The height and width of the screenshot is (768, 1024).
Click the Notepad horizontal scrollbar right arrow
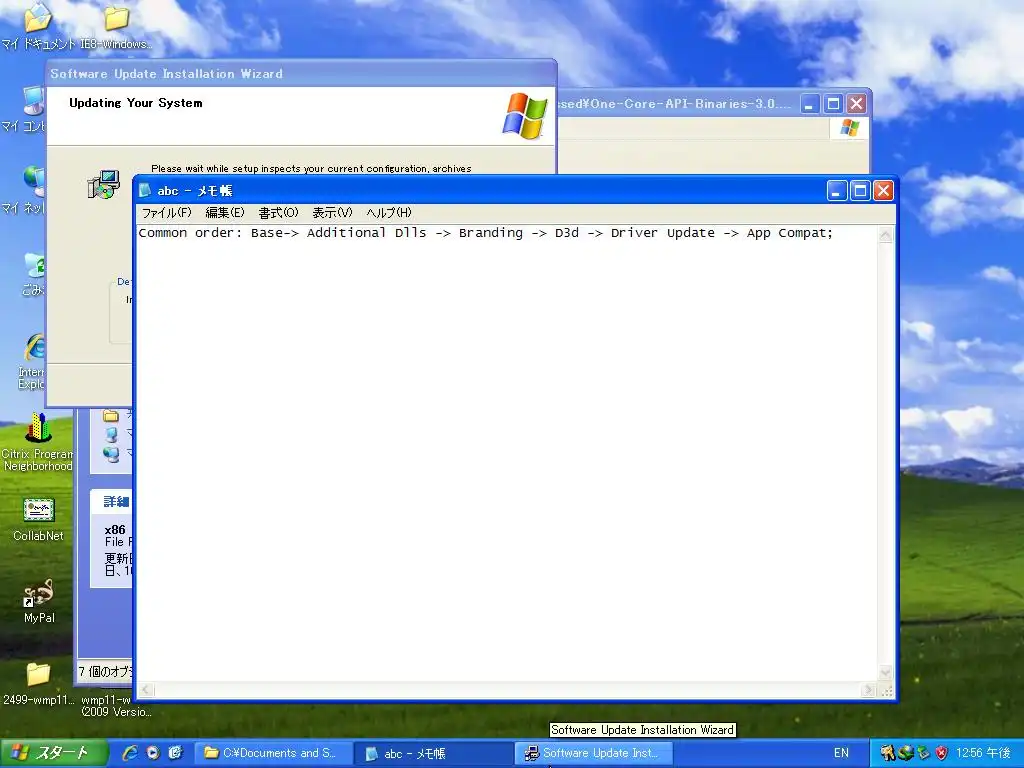868,690
